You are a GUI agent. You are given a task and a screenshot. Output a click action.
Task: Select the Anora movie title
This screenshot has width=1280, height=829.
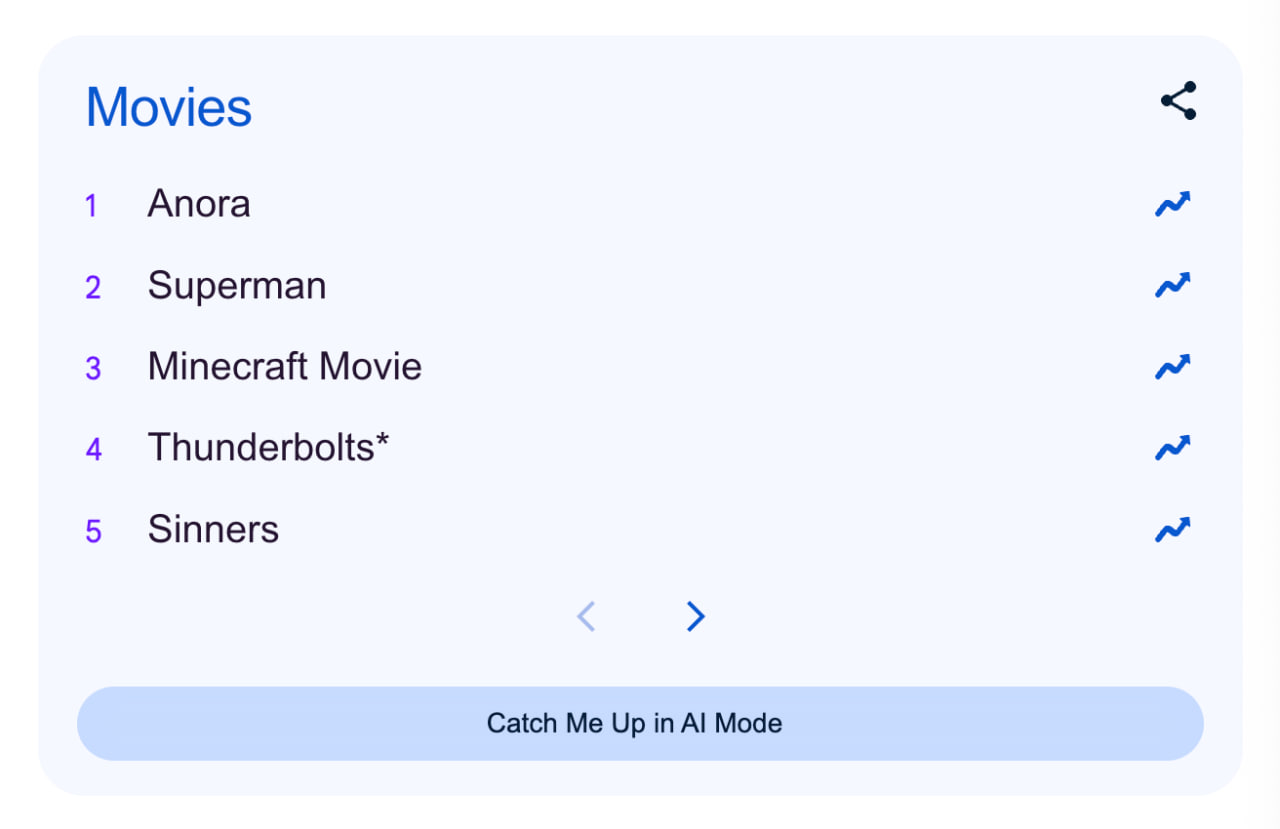point(199,204)
